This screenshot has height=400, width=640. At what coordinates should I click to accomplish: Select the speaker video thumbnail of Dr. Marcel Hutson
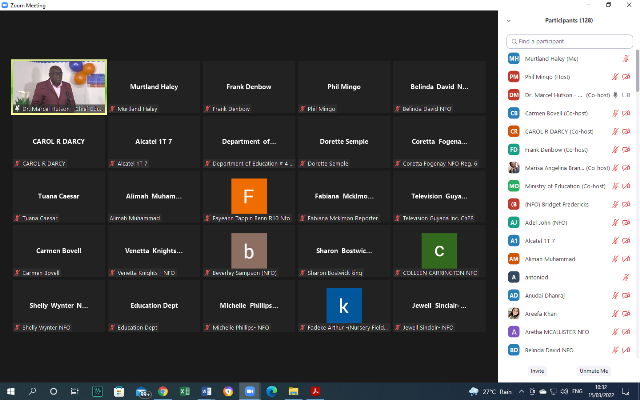[58, 87]
